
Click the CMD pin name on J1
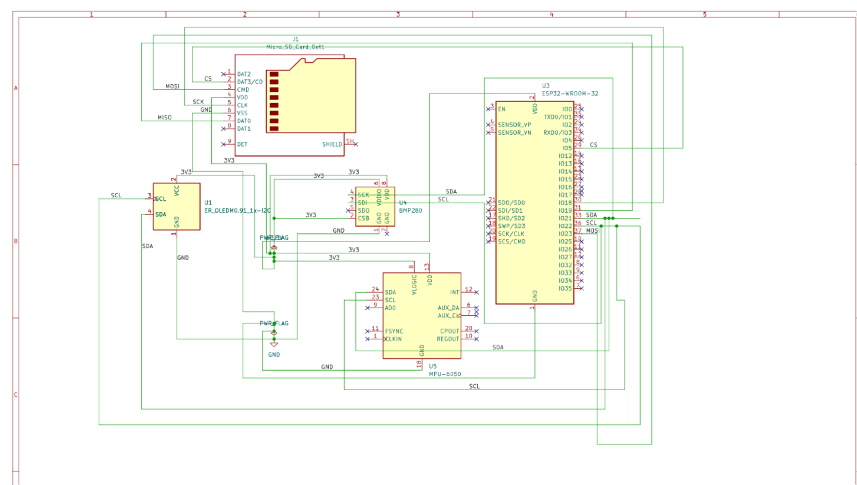(x=243, y=90)
